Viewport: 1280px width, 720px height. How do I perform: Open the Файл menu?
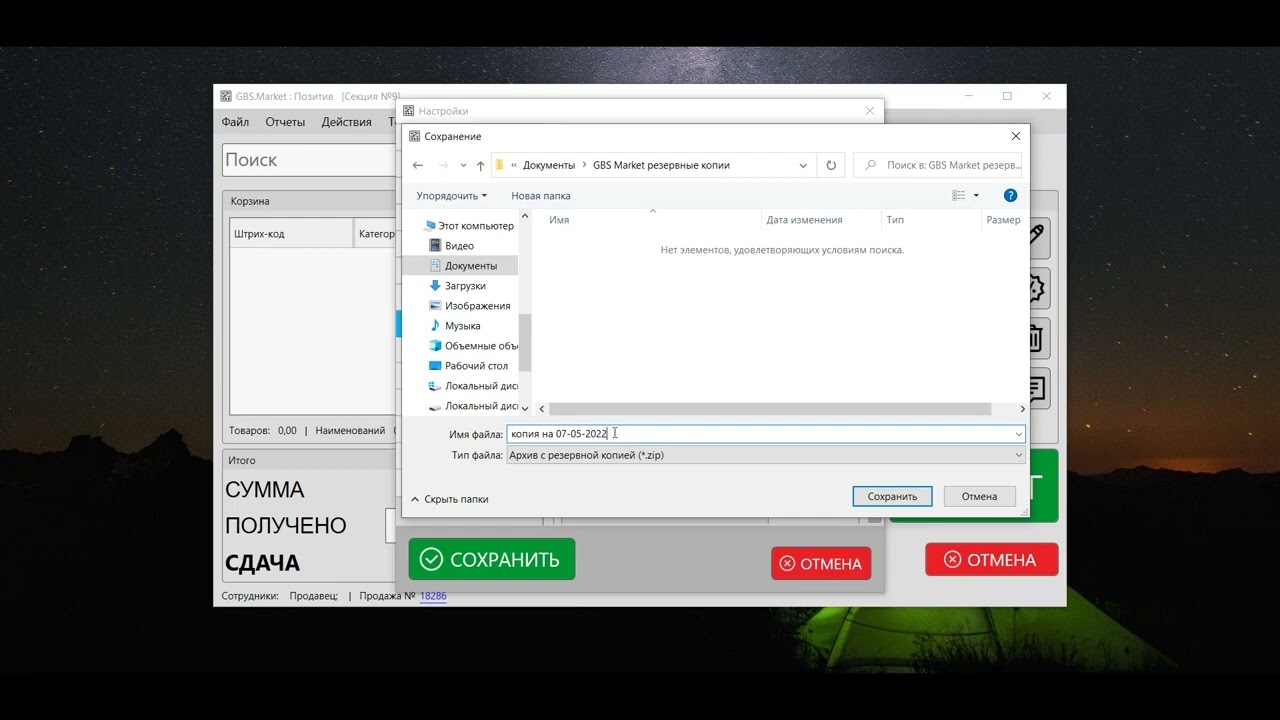[x=235, y=122]
